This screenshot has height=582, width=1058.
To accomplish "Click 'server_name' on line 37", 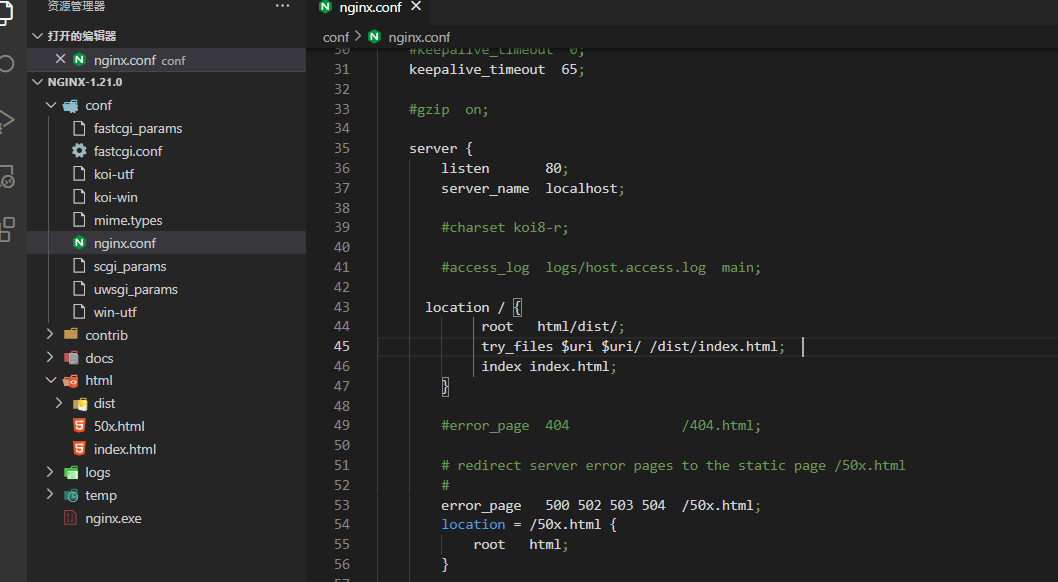I will coord(485,189).
